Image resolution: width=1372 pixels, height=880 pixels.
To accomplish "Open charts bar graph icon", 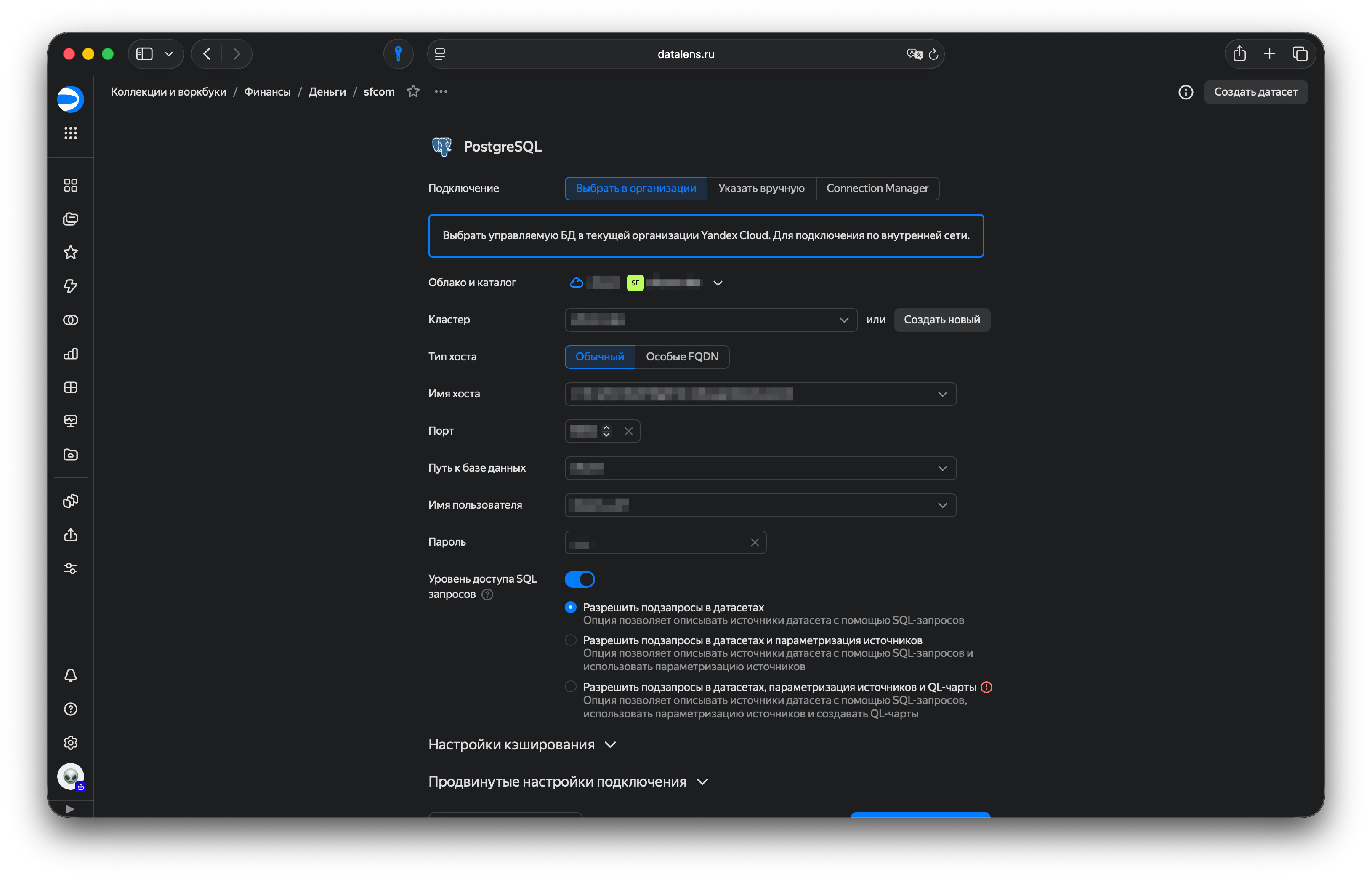I will coord(70,354).
